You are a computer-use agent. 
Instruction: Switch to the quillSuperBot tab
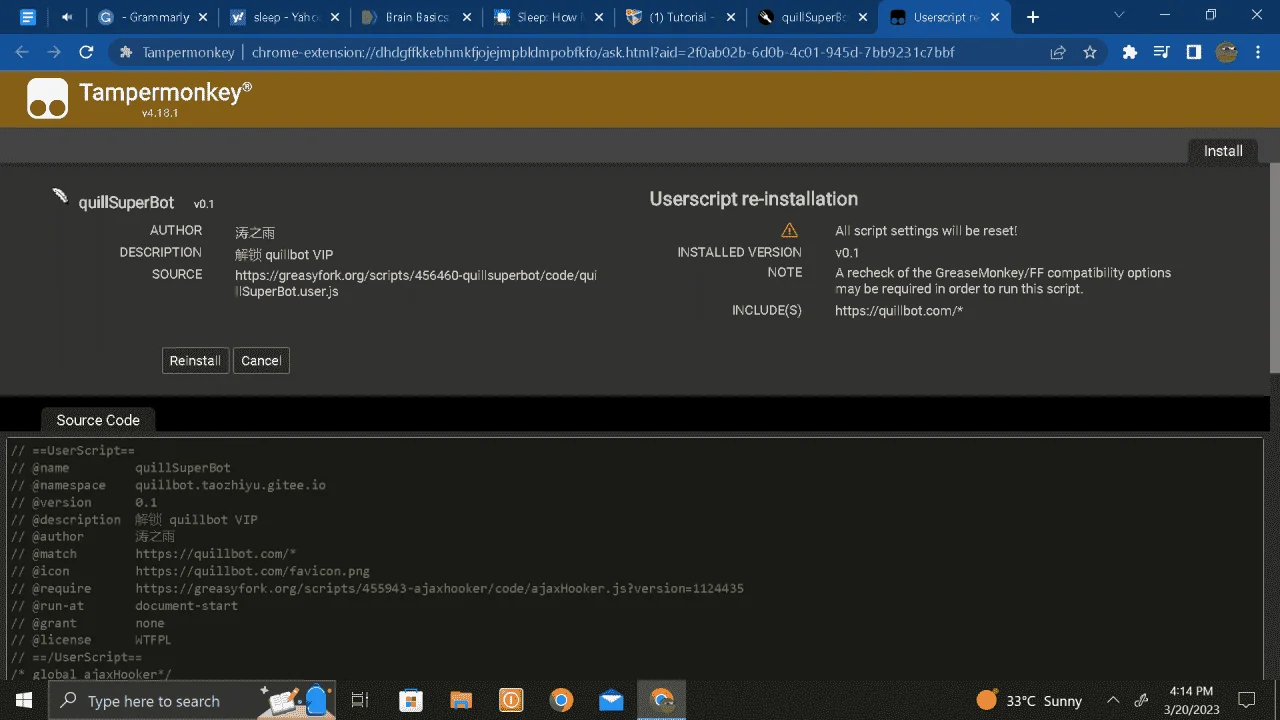tap(811, 17)
